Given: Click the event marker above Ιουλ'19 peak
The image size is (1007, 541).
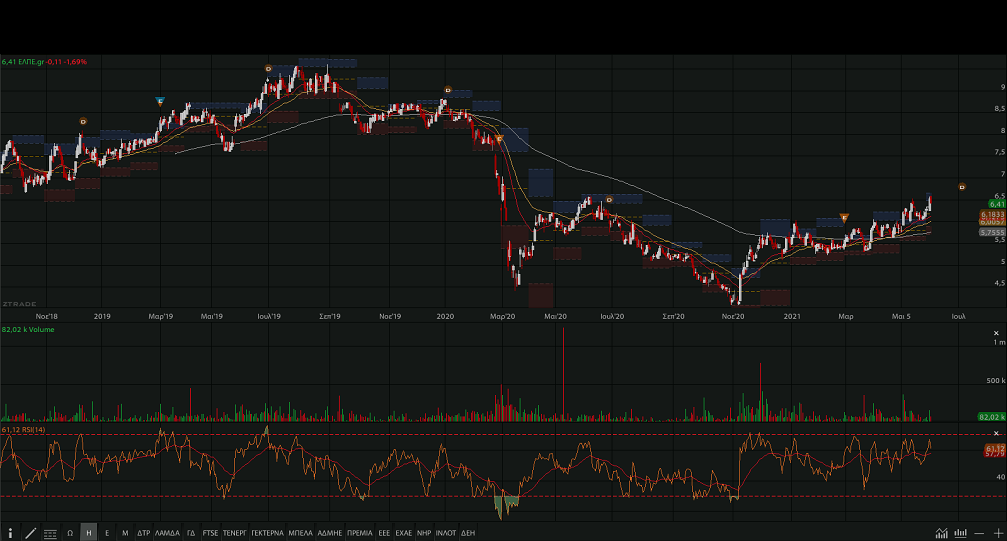Looking at the screenshot, I should point(268,68).
